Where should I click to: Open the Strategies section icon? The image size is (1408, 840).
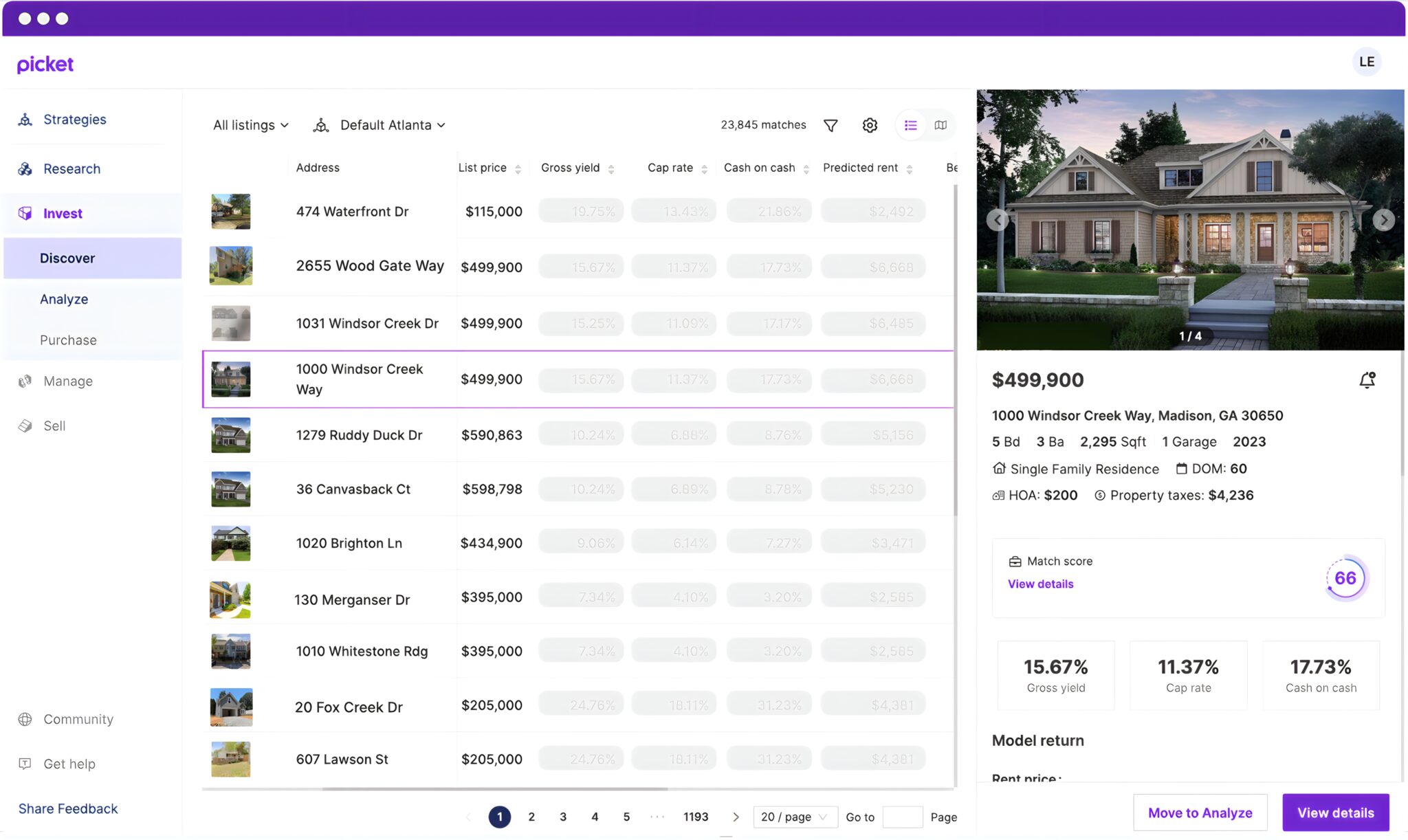(x=25, y=120)
